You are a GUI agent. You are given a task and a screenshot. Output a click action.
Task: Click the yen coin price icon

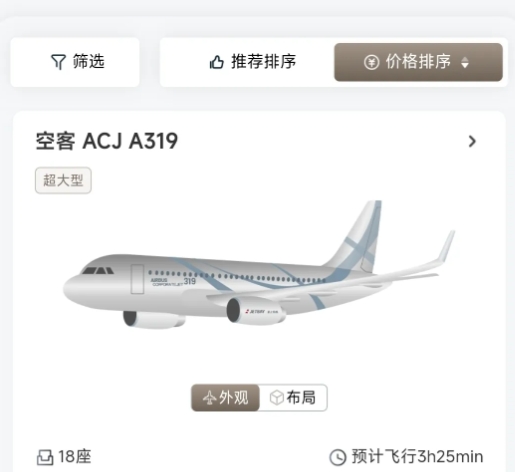click(371, 62)
